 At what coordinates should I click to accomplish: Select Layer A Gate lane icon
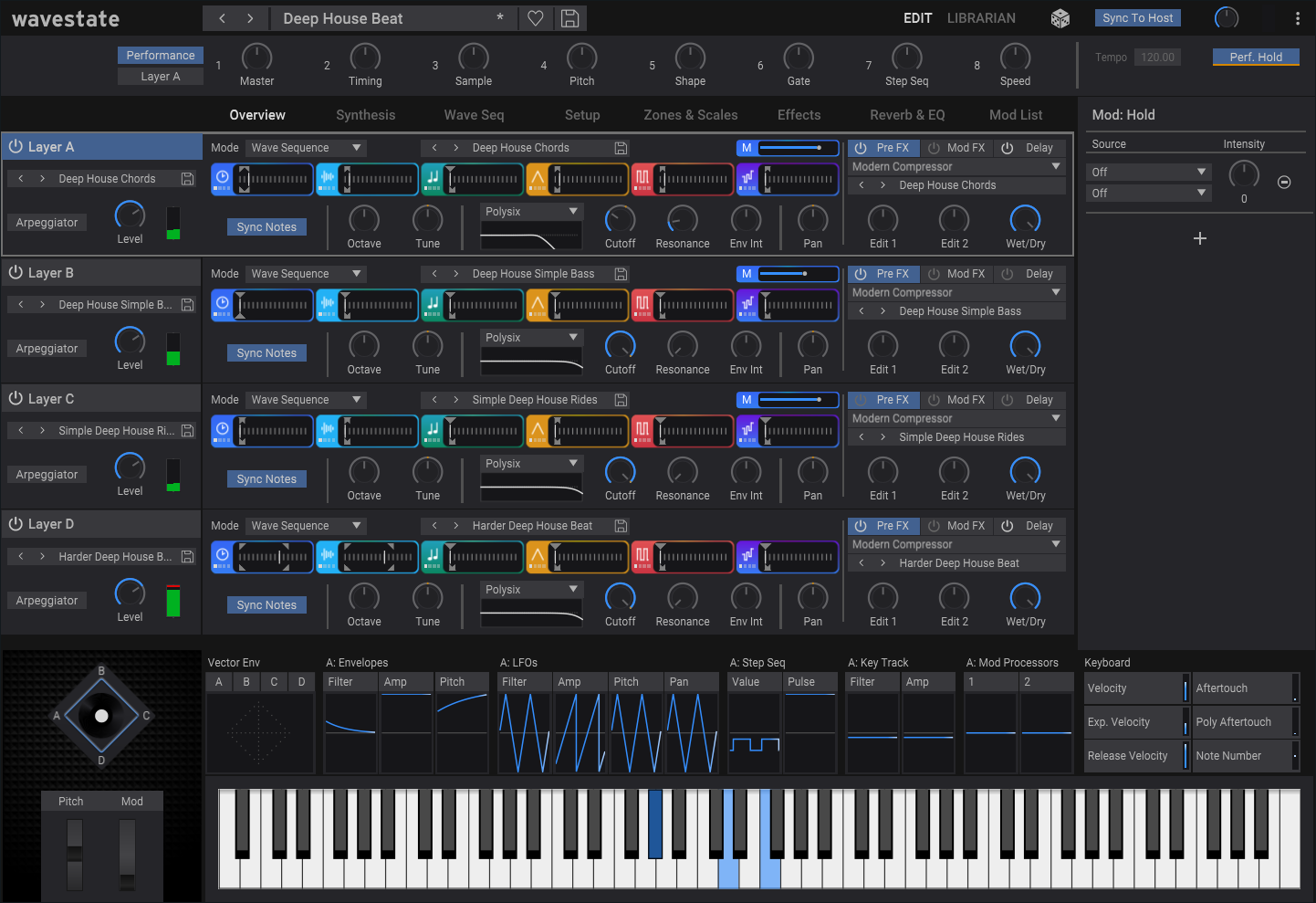[642, 179]
